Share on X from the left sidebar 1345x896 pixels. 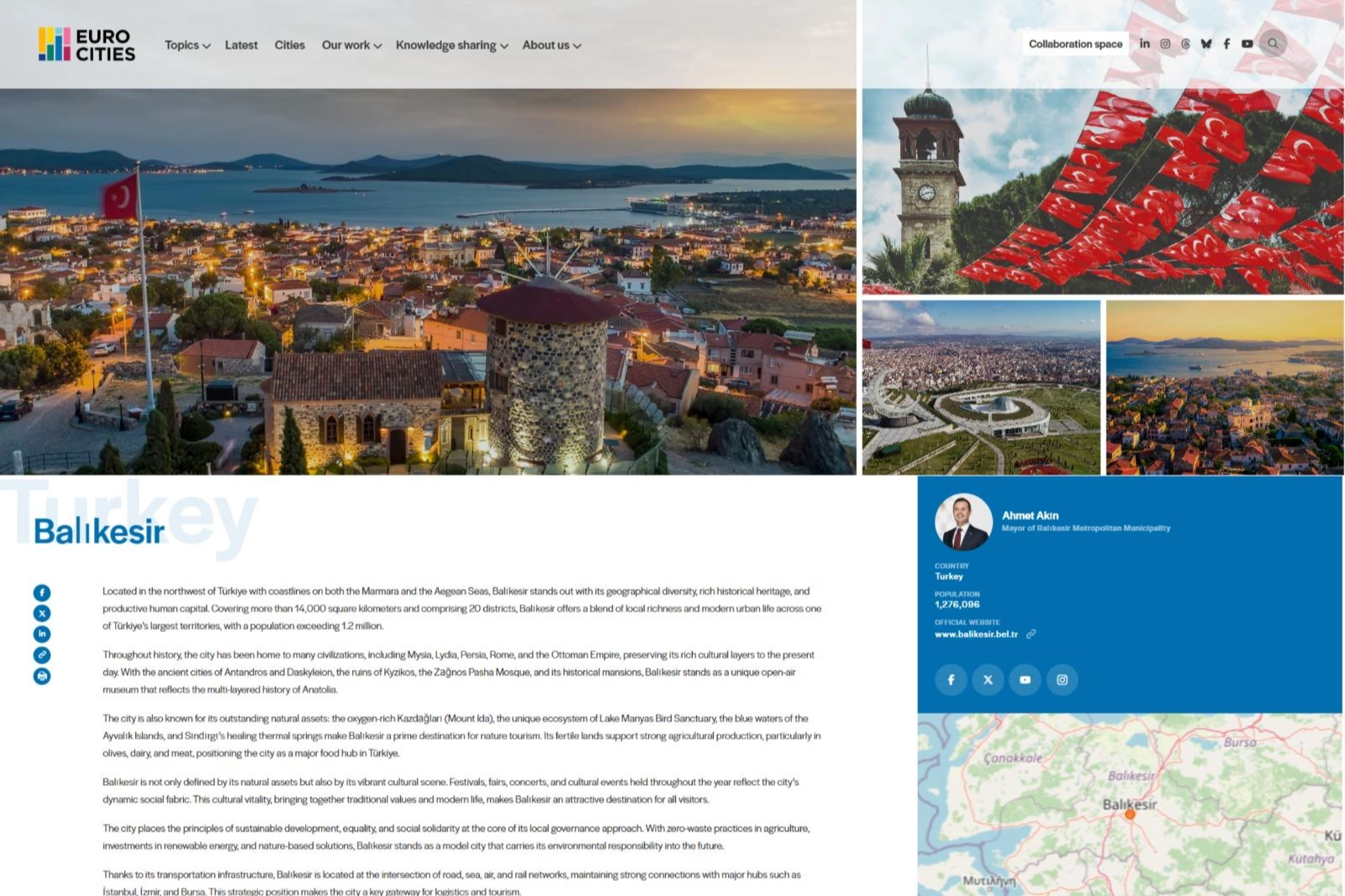tap(42, 614)
